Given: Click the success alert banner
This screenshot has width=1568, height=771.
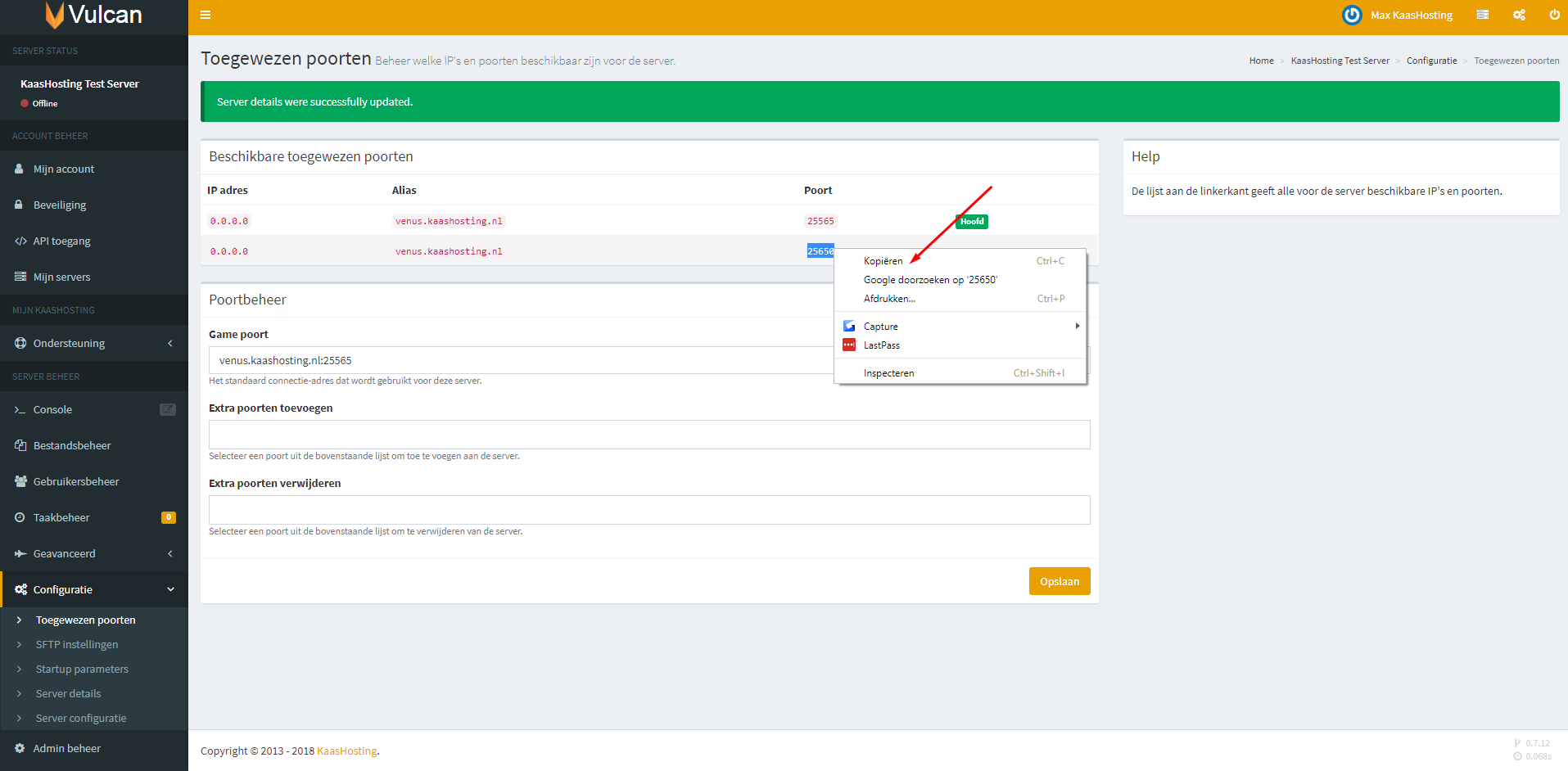Looking at the screenshot, I should 879,101.
